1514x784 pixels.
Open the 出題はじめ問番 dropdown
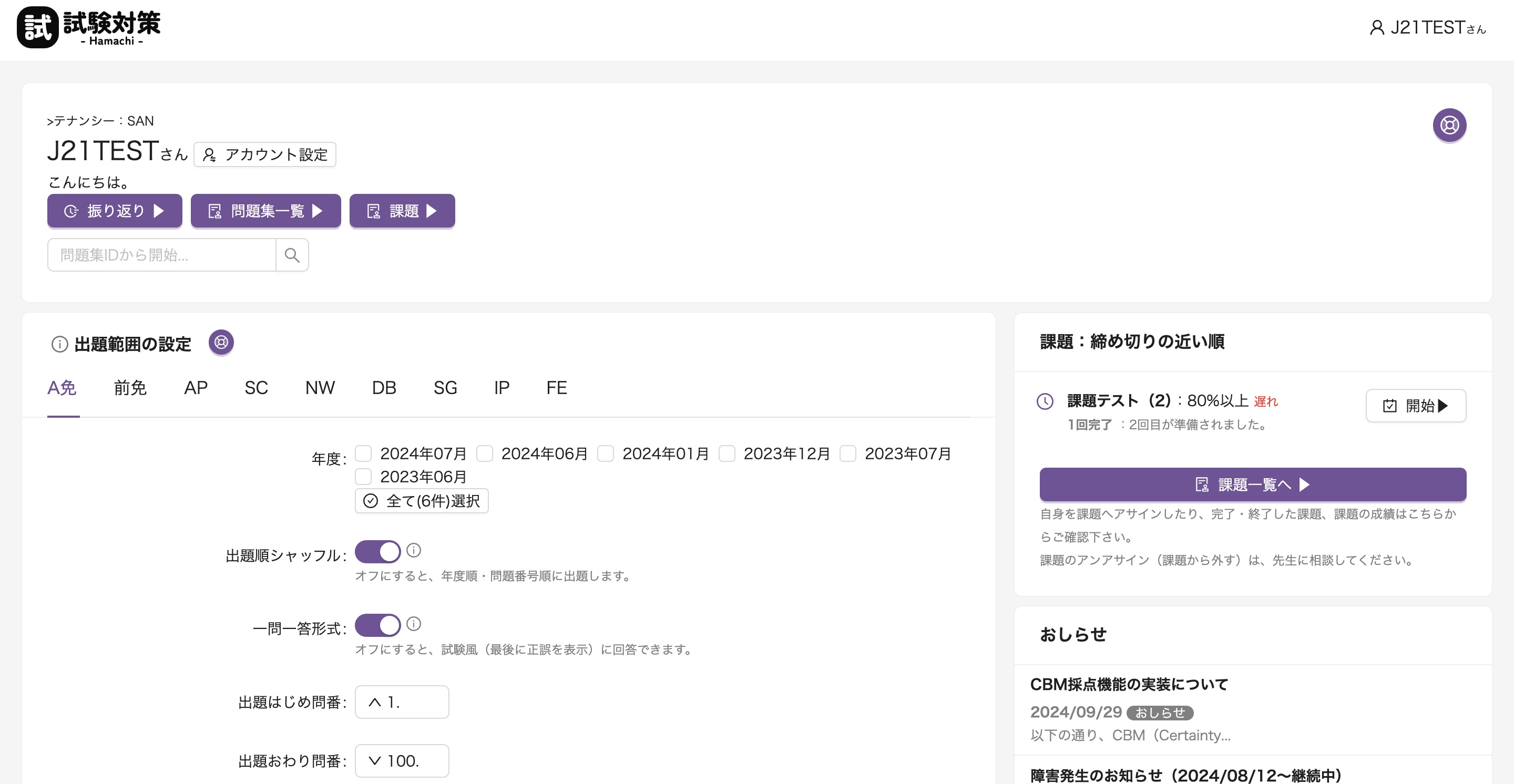click(402, 702)
